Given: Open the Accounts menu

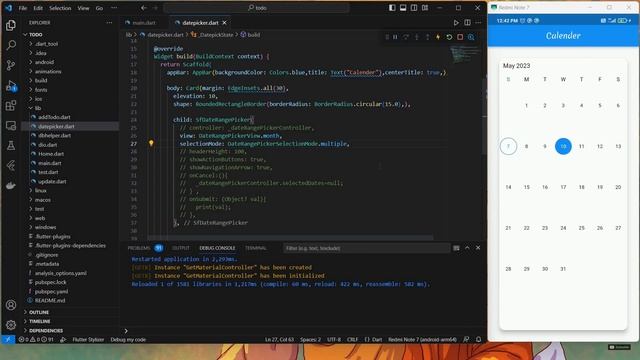Looking at the screenshot, I should [x=11, y=305].
